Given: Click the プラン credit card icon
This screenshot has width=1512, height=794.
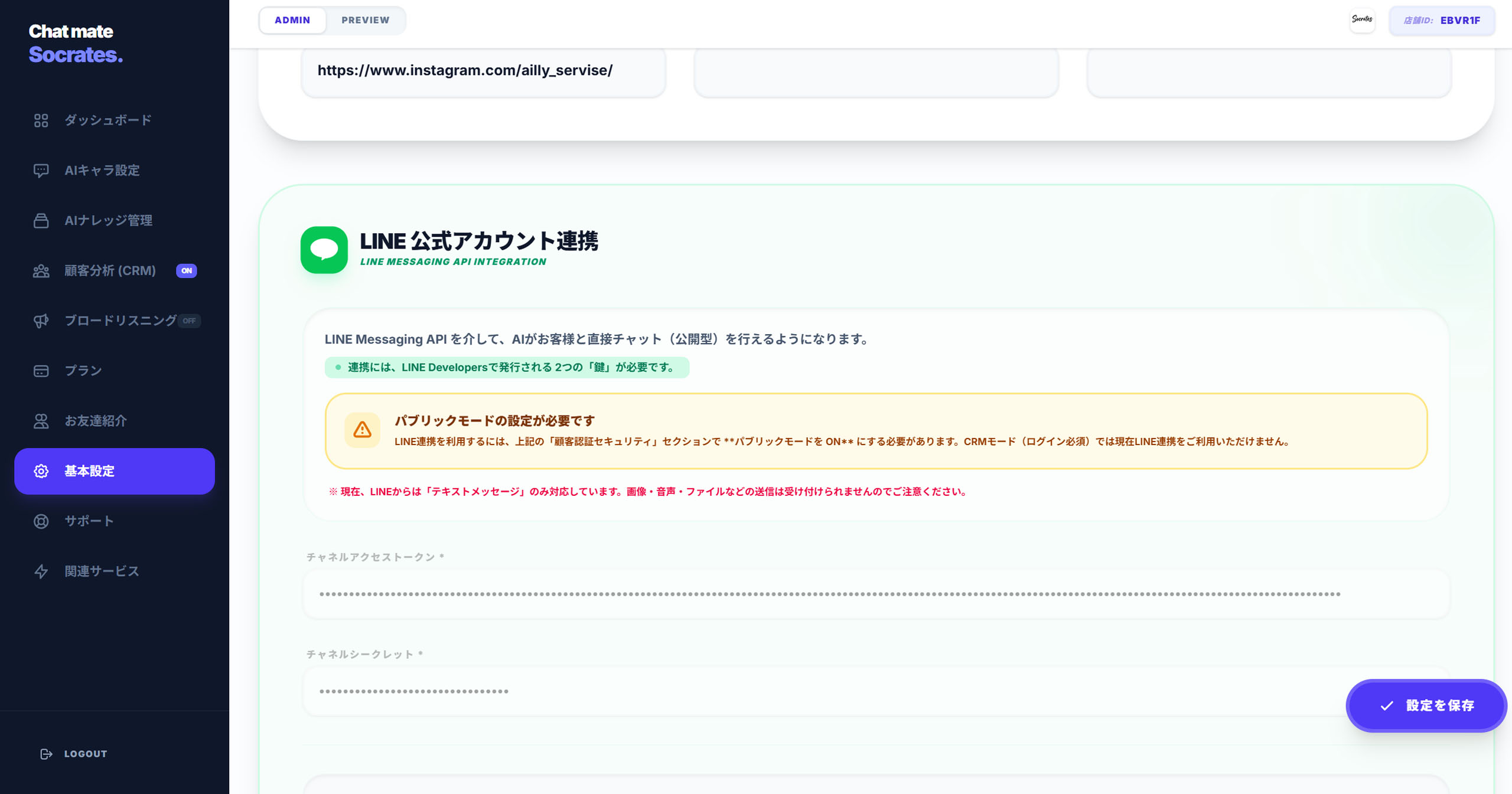Looking at the screenshot, I should [41, 371].
